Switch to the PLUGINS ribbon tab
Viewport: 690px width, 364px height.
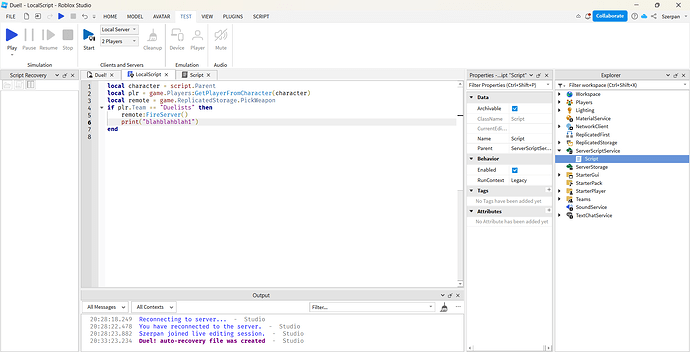[233, 16]
